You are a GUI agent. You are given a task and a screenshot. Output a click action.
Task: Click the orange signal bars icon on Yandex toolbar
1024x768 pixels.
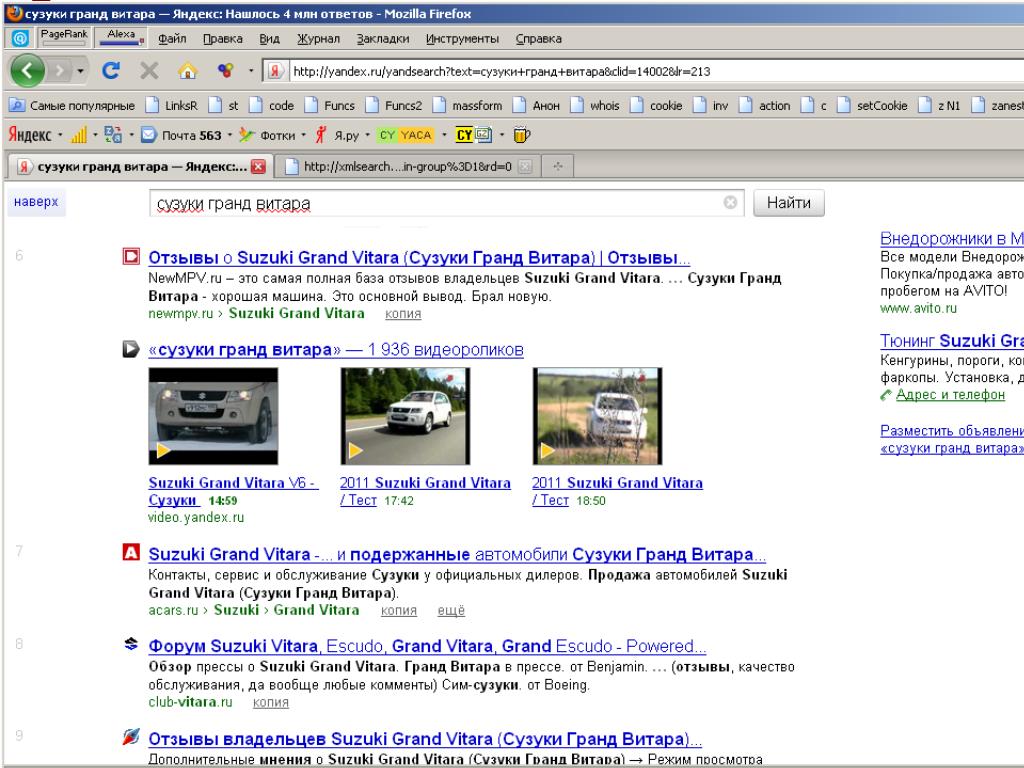coord(79,135)
